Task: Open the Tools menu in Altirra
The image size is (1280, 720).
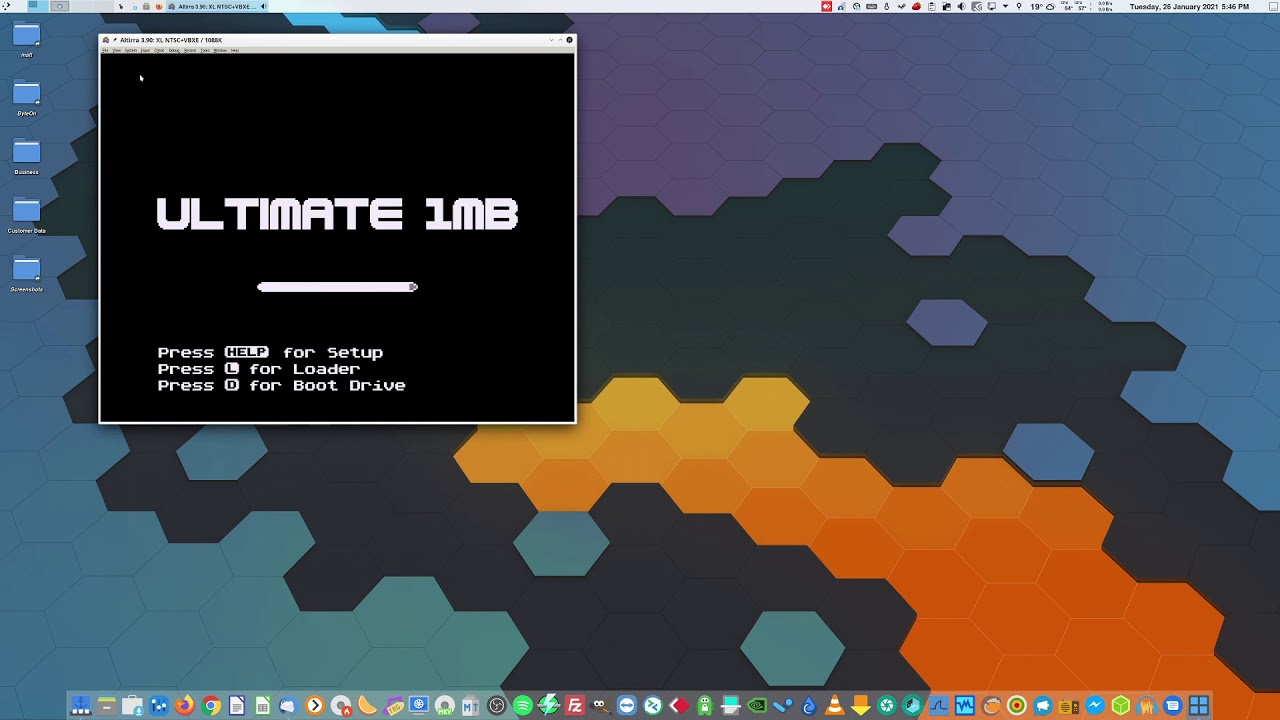Action: 205,50
